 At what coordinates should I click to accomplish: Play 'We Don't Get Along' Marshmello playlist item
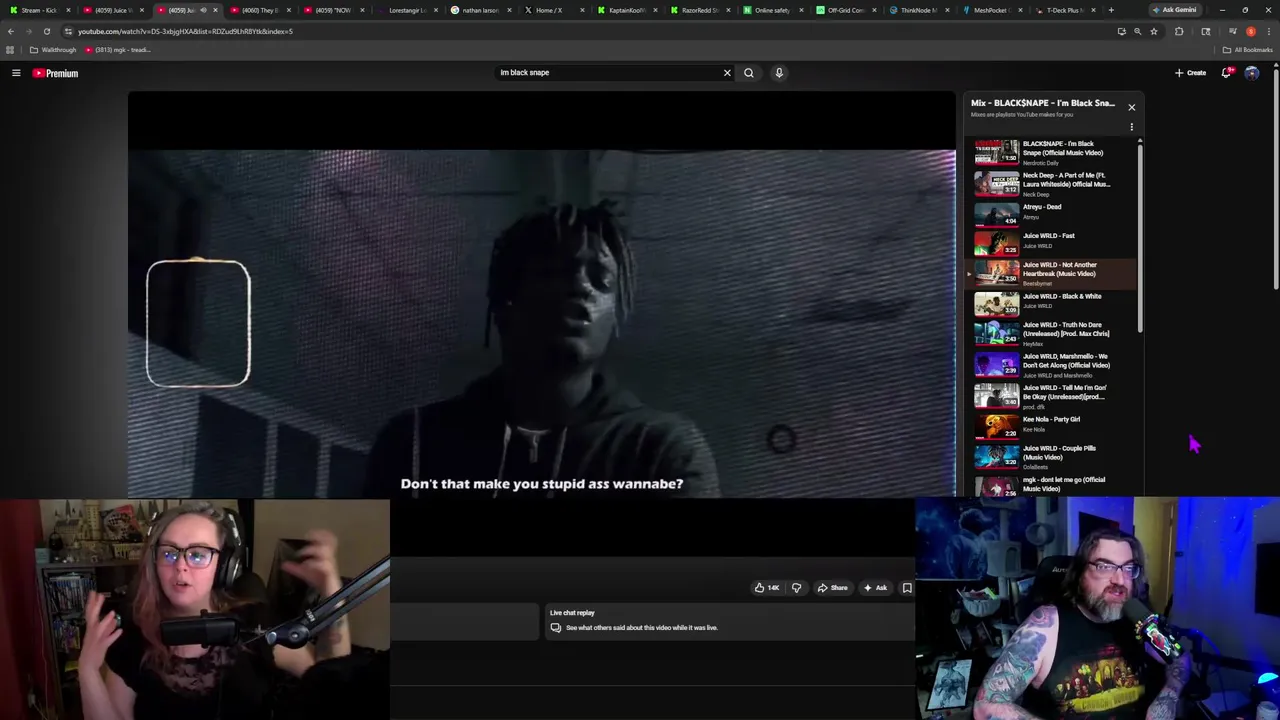point(1052,364)
